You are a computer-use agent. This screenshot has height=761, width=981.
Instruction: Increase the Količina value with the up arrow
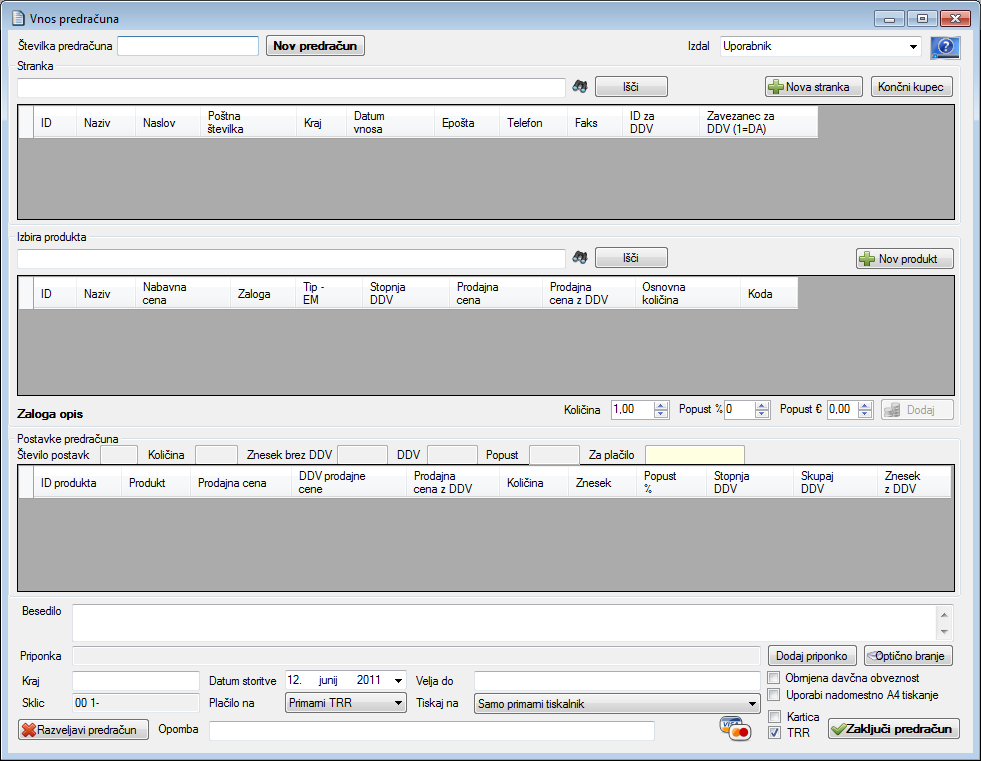[x=661, y=406]
